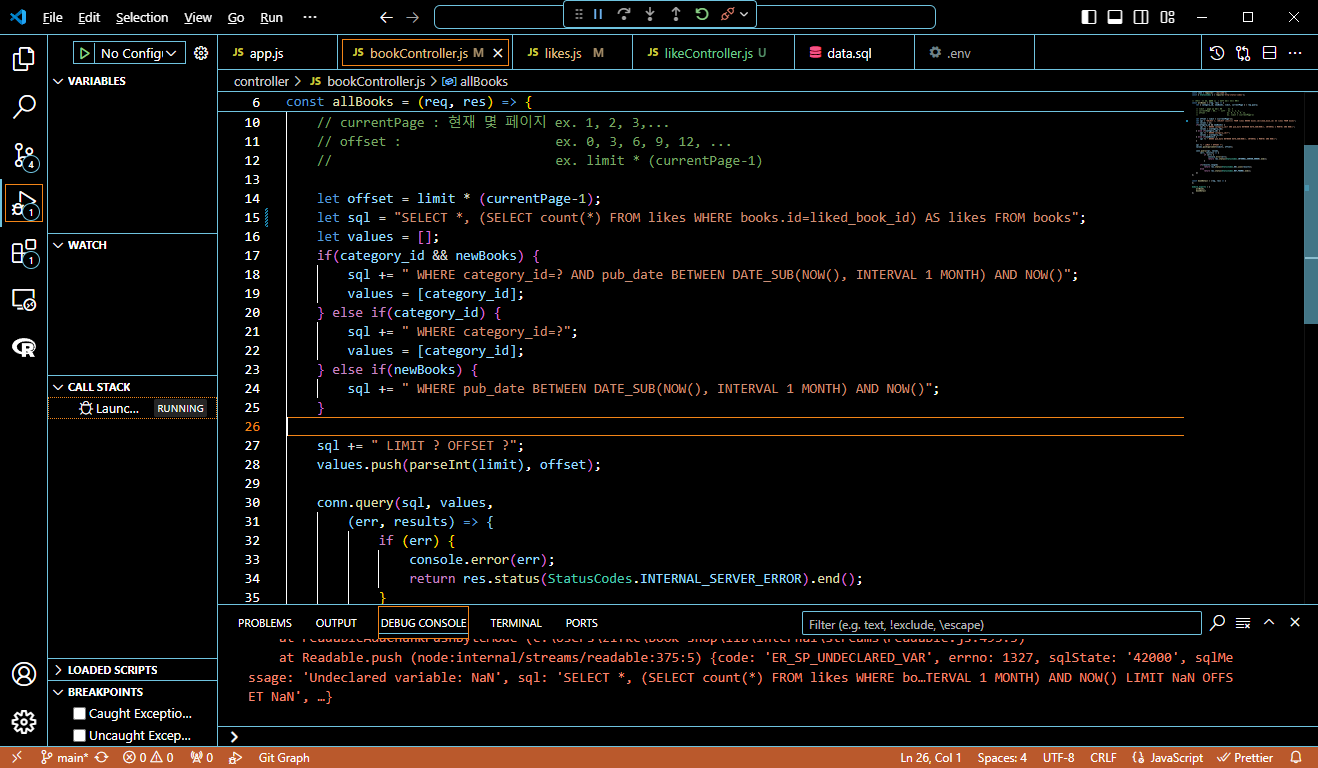
Task: Open the No Configurations debug dropdown
Action: click(x=141, y=53)
